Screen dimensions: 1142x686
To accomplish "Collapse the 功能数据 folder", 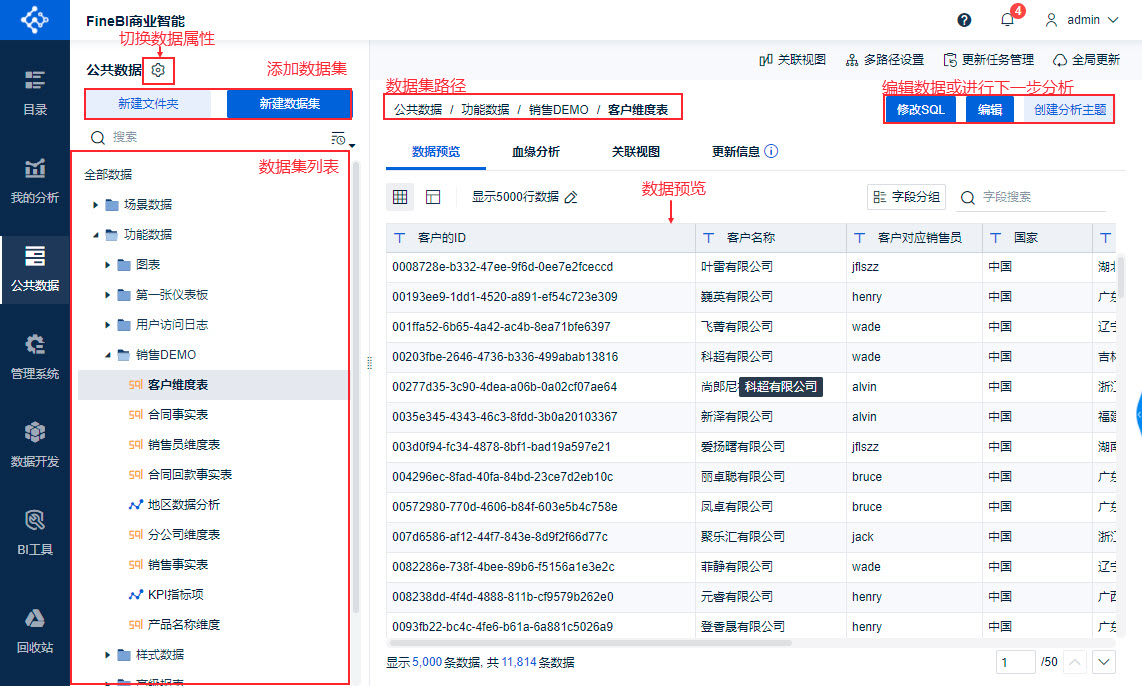I will (x=95, y=234).
